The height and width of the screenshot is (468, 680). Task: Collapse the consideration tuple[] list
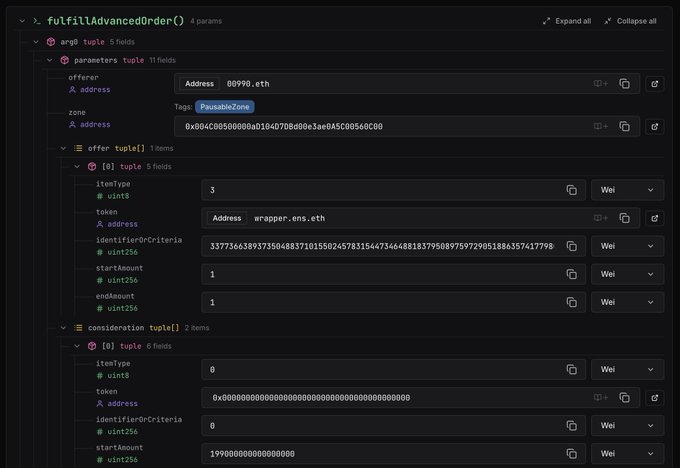click(x=63, y=328)
